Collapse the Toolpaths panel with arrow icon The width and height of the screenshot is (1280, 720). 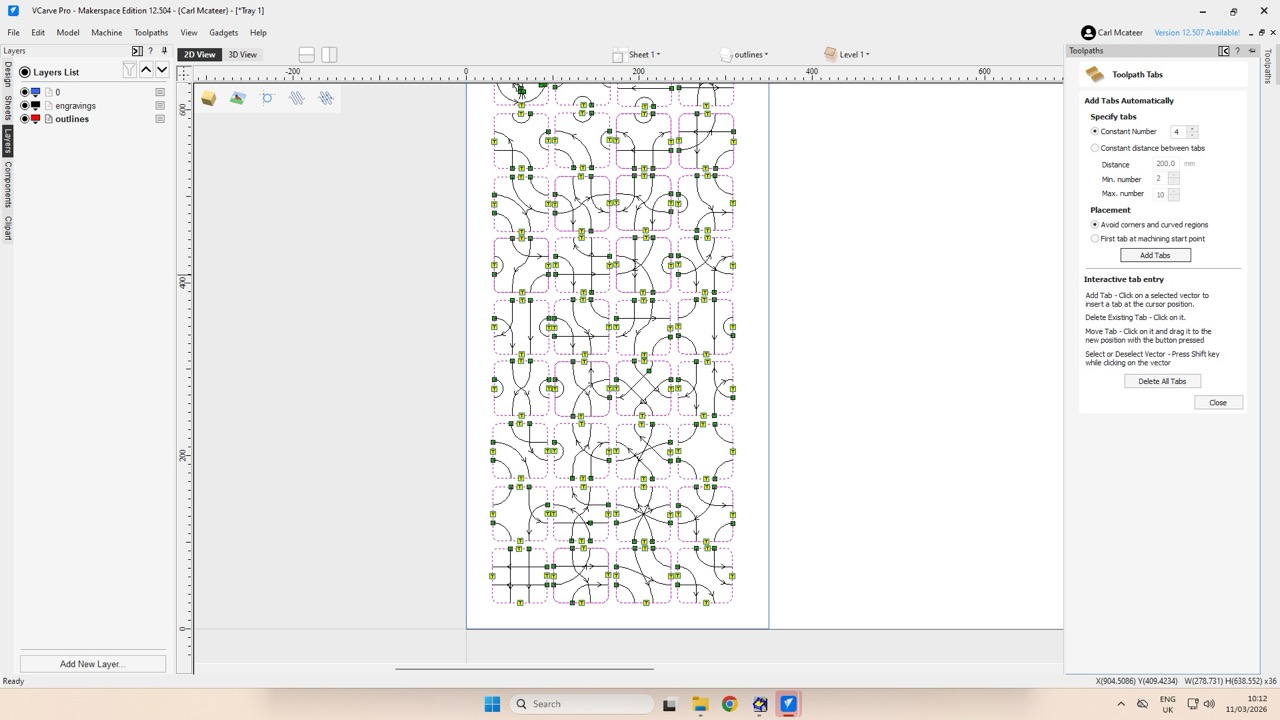point(1224,51)
